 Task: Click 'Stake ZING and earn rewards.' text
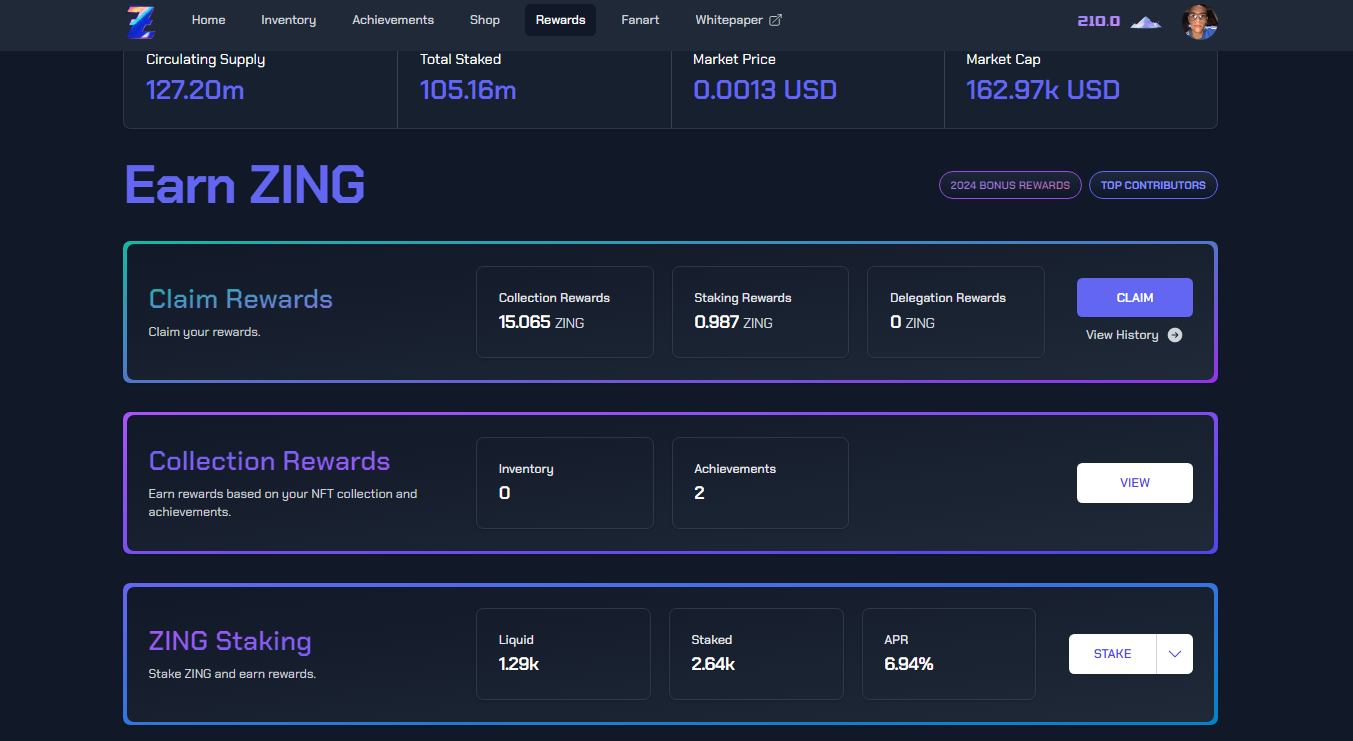tap(232, 674)
